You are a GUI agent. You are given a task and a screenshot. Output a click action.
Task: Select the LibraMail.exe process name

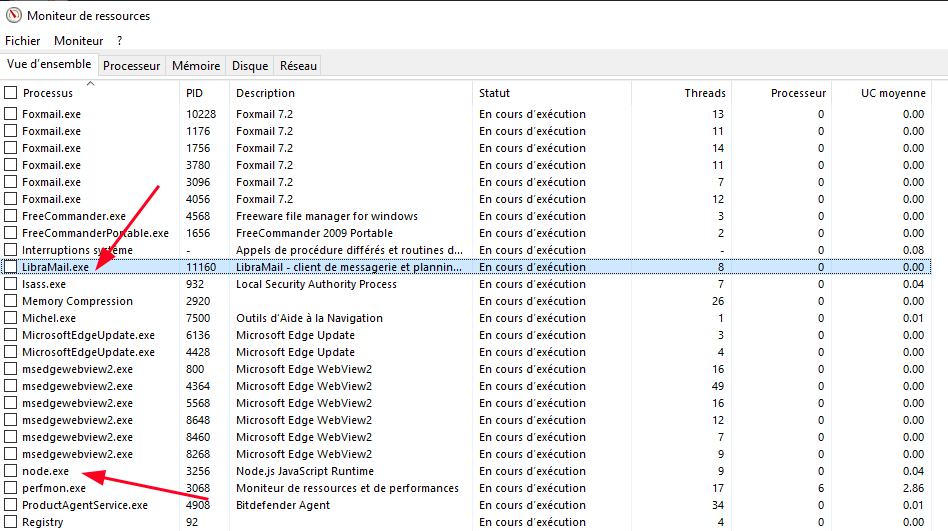(x=56, y=267)
